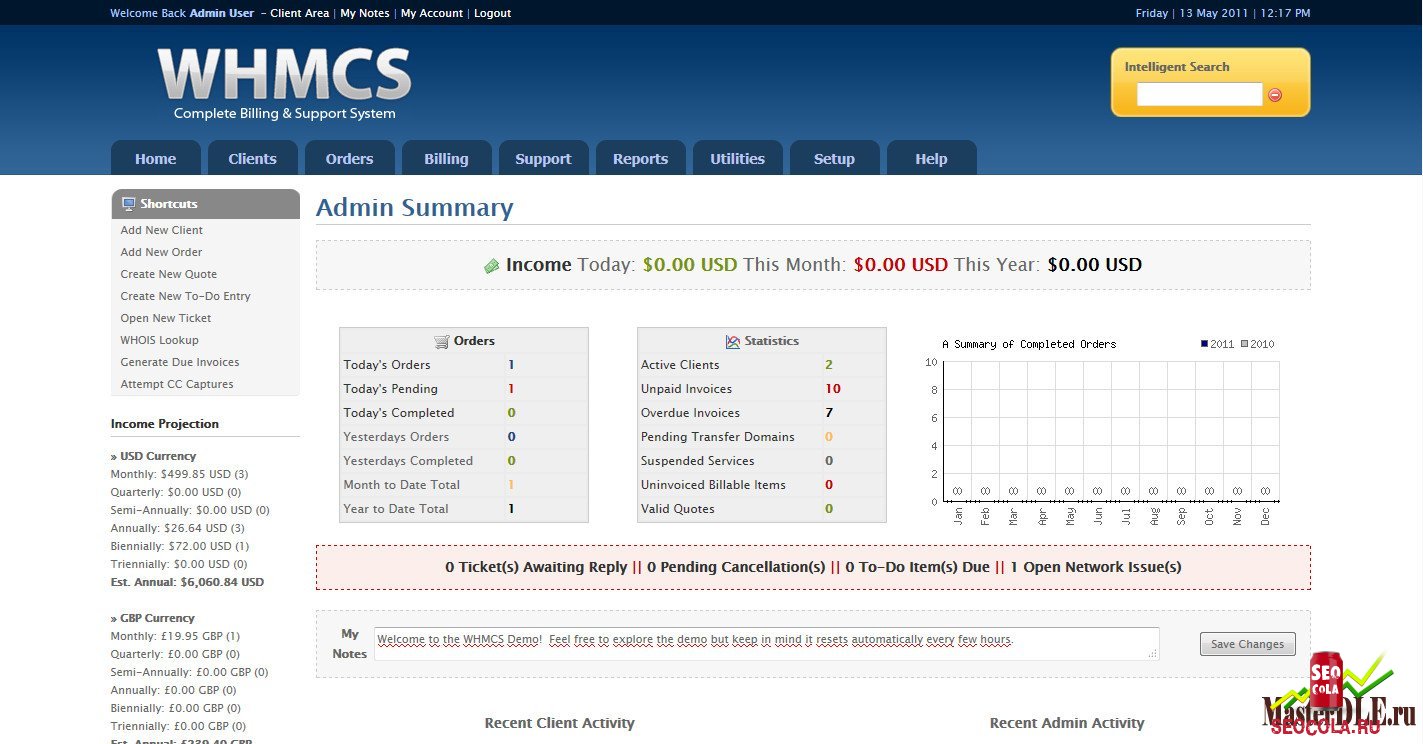
Task: Click Pending Transfer Domains count
Action: (x=828, y=437)
